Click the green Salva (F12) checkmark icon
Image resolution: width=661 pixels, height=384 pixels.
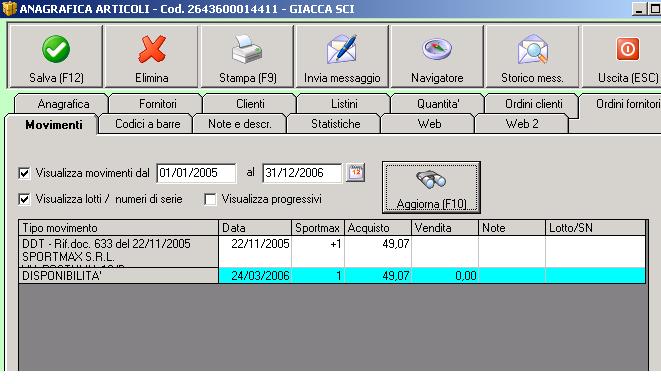[56, 49]
